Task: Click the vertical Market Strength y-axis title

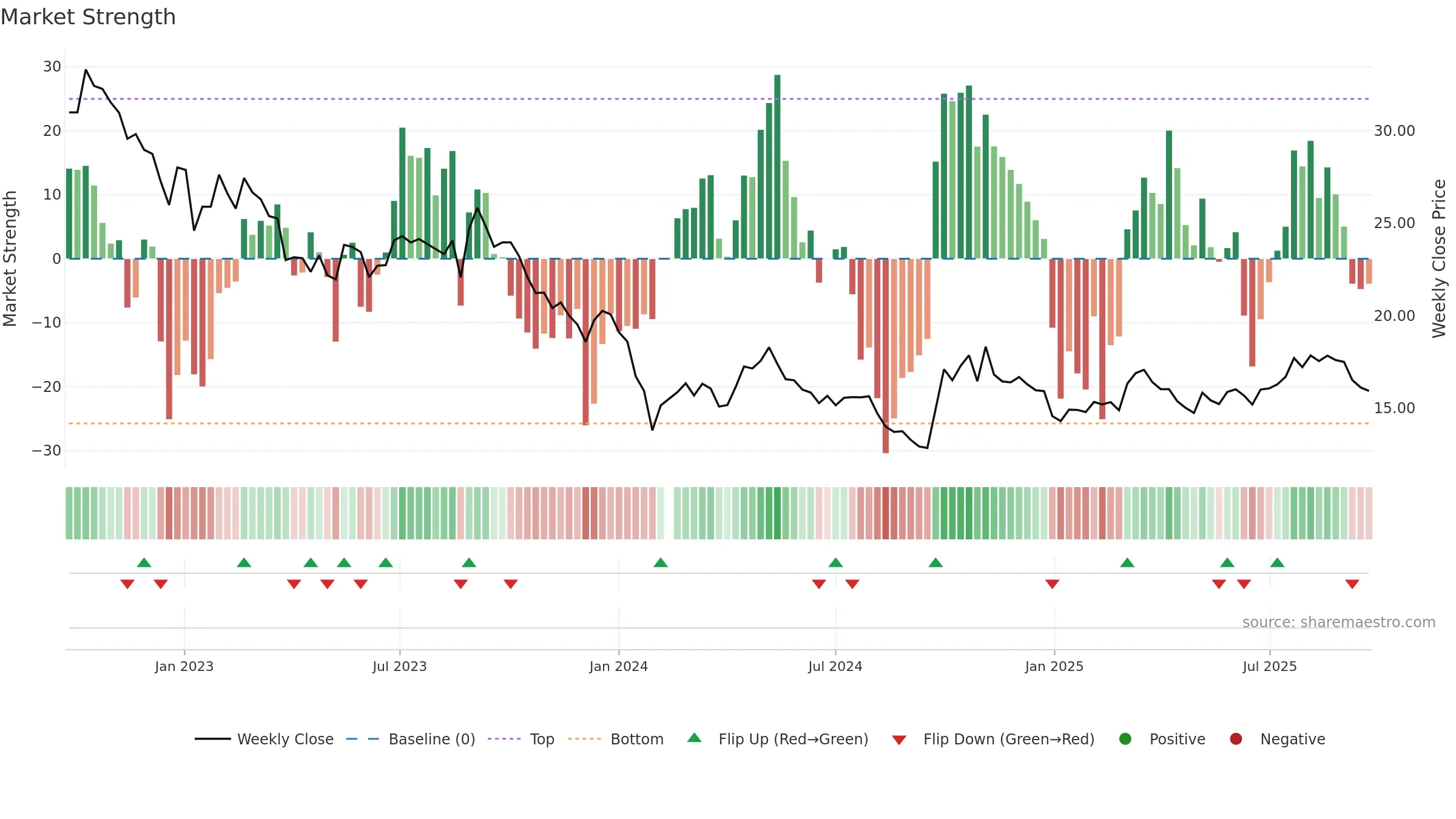Action: point(10,258)
